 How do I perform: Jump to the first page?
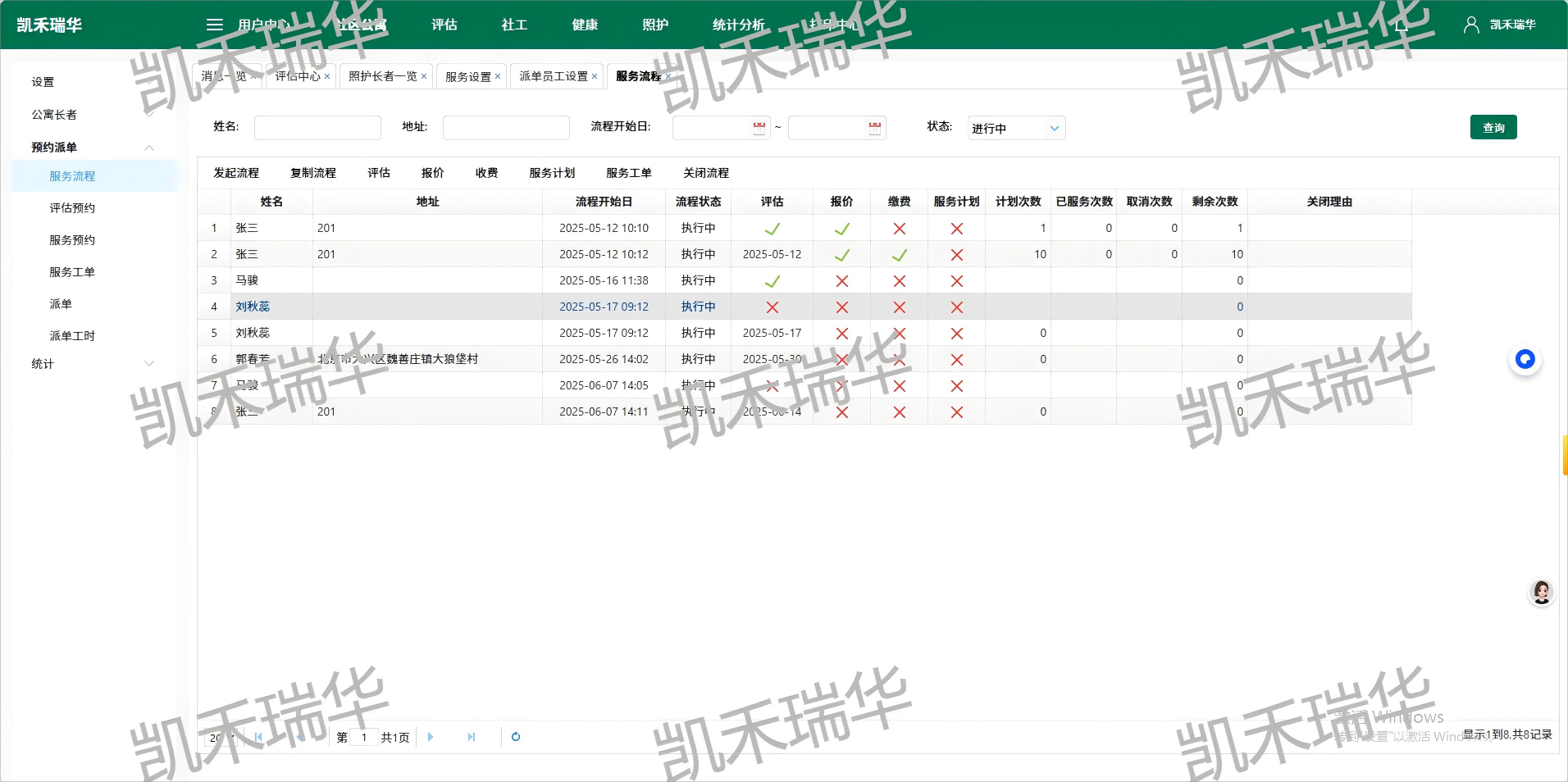(x=258, y=737)
